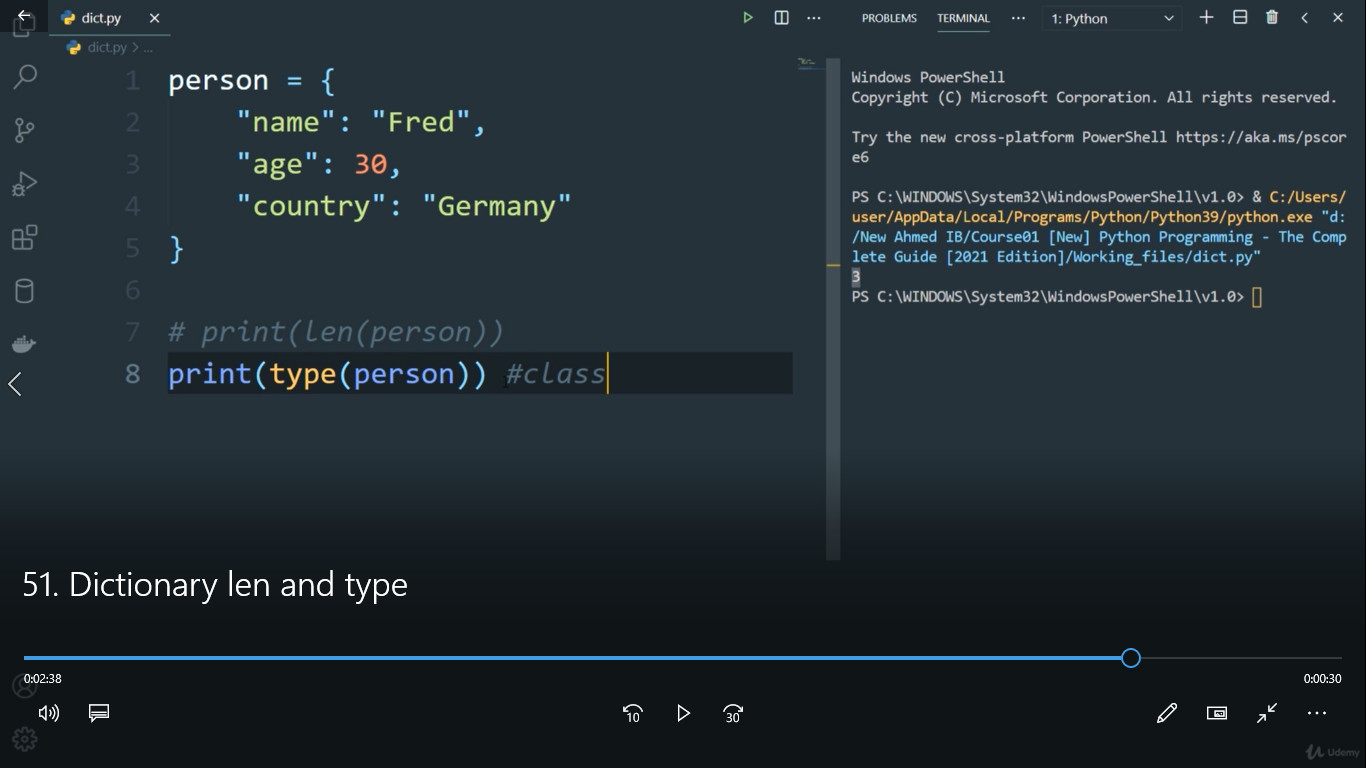This screenshot has height=768, width=1366.
Task: Split the terminal pane
Action: coord(1240,17)
